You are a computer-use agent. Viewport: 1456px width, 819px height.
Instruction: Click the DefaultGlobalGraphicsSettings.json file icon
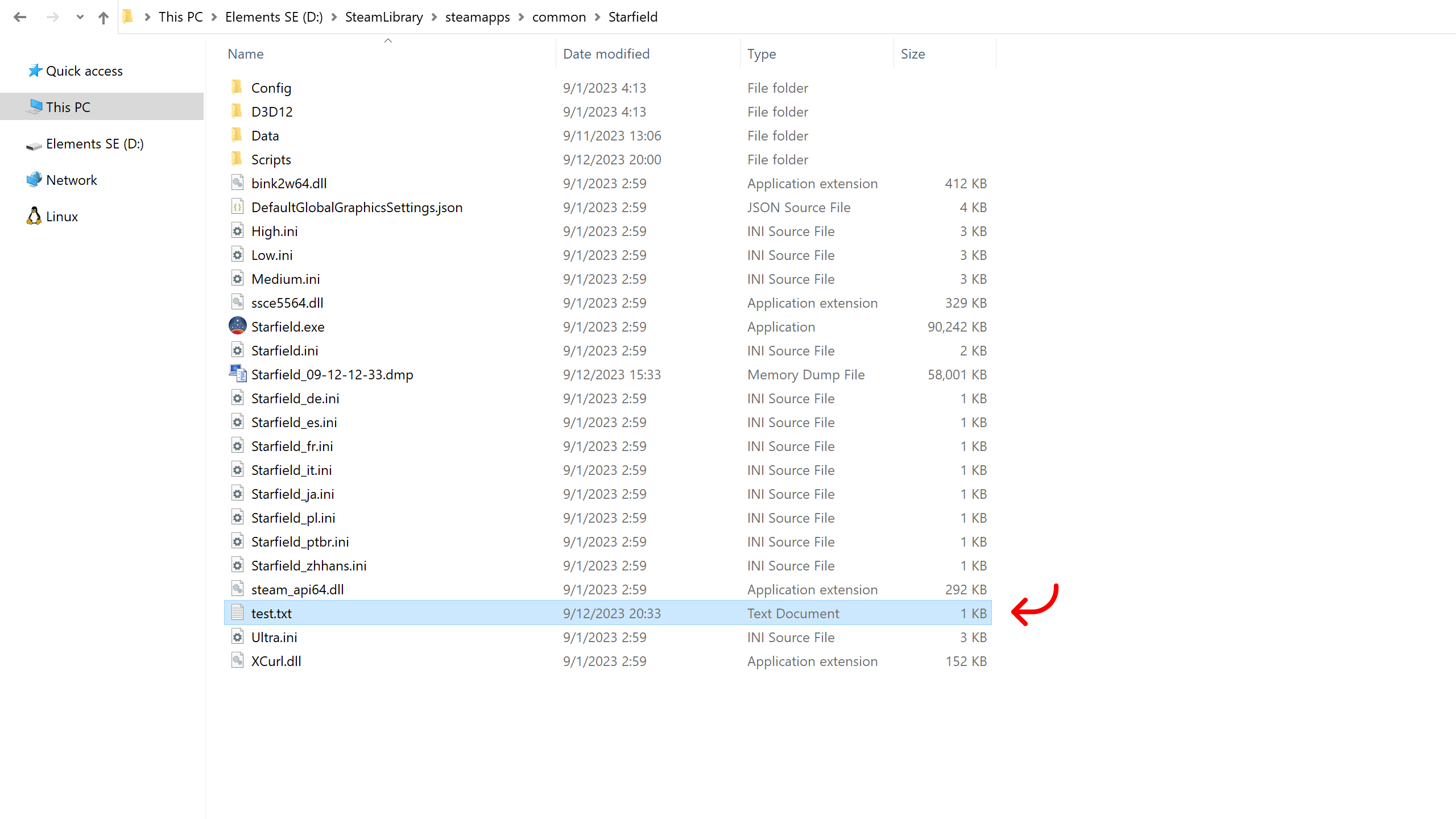click(237, 207)
